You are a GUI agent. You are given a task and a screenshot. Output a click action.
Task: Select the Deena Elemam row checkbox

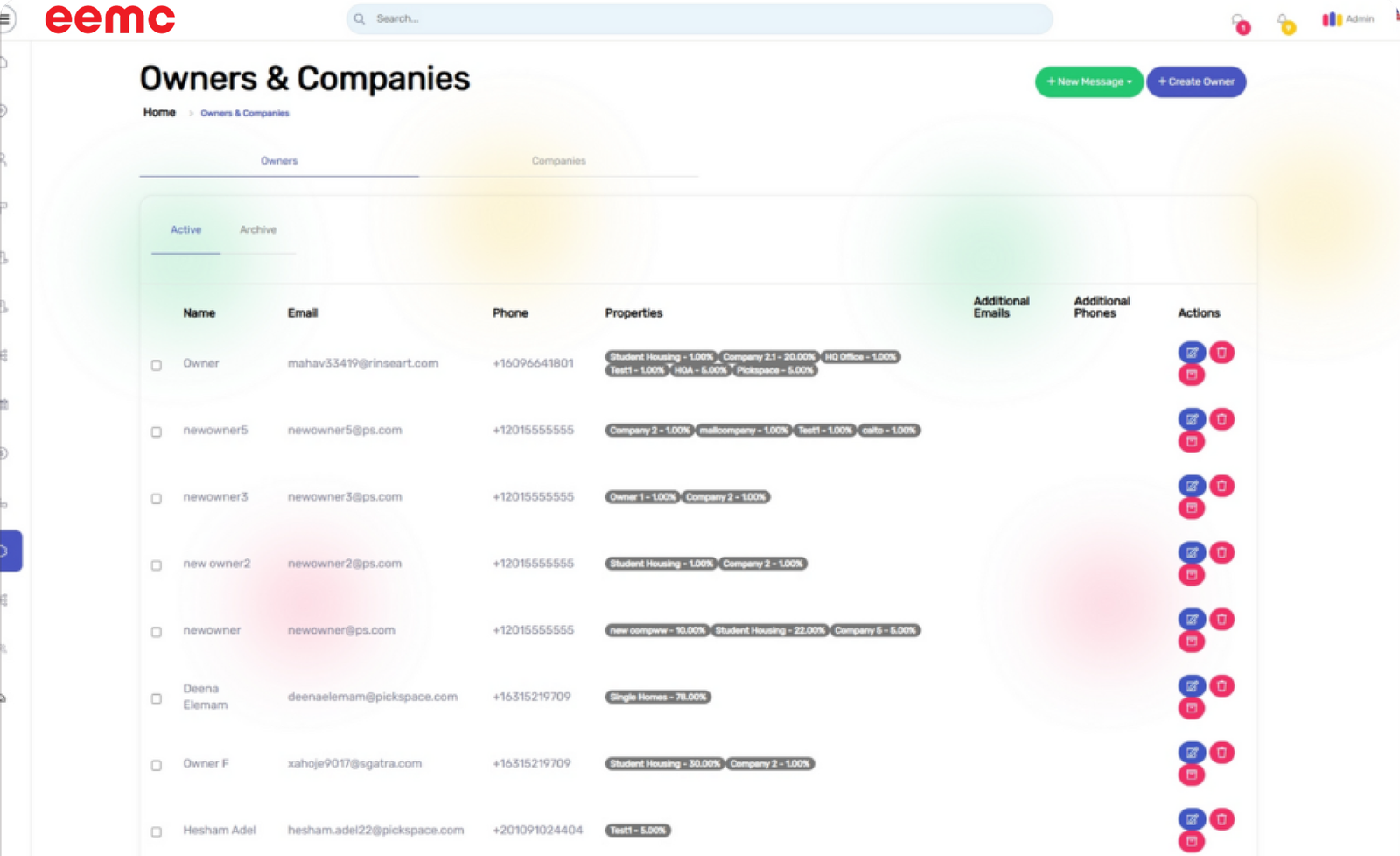pyautogui.click(x=157, y=698)
